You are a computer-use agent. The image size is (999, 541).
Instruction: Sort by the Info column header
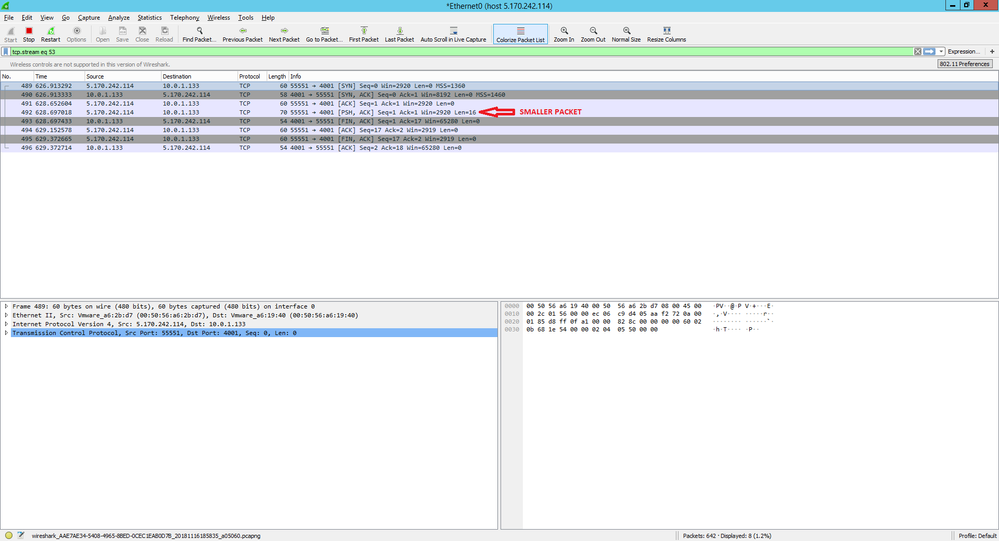(643, 76)
